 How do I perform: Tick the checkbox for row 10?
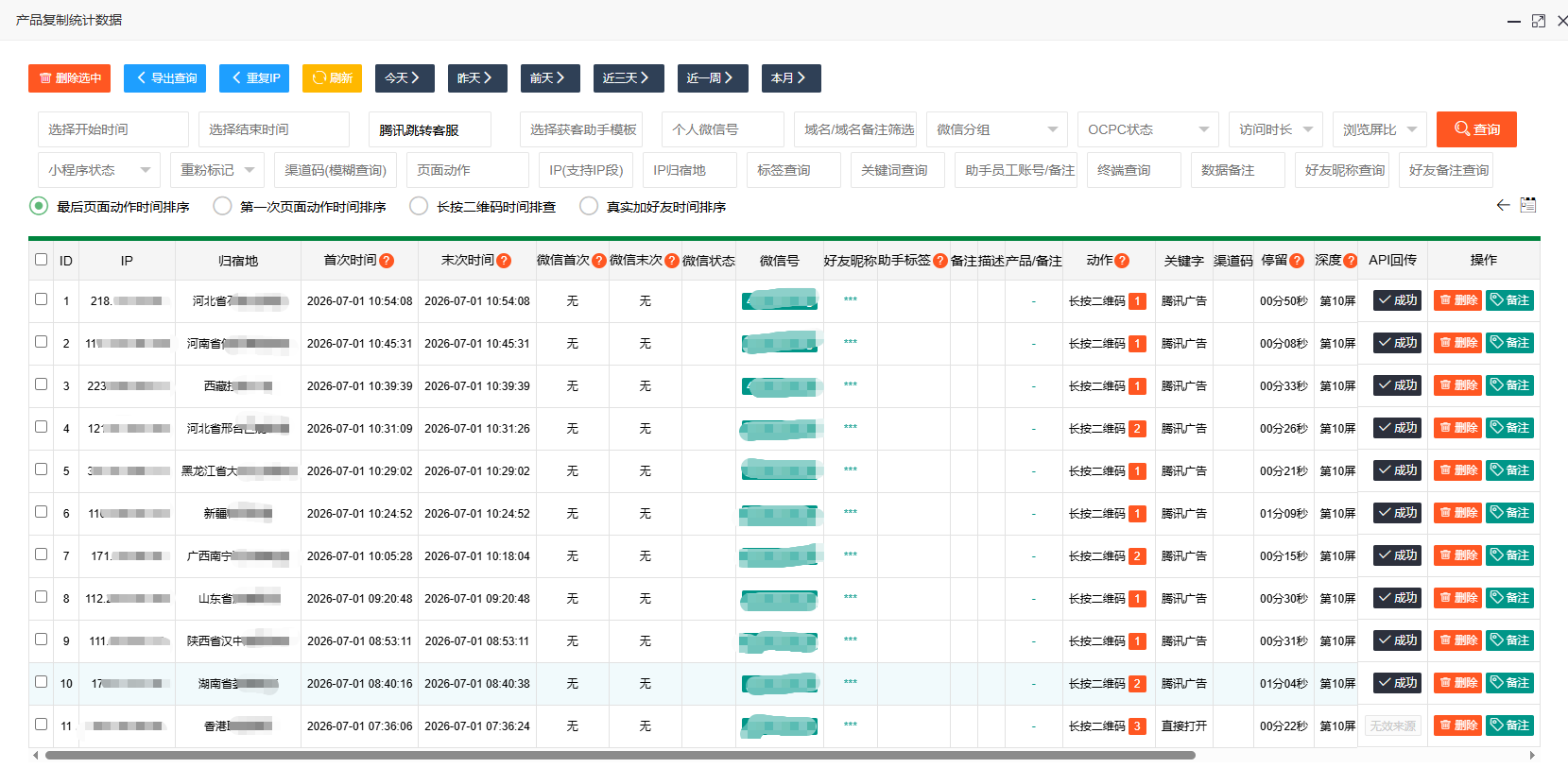tap(41, 681)
